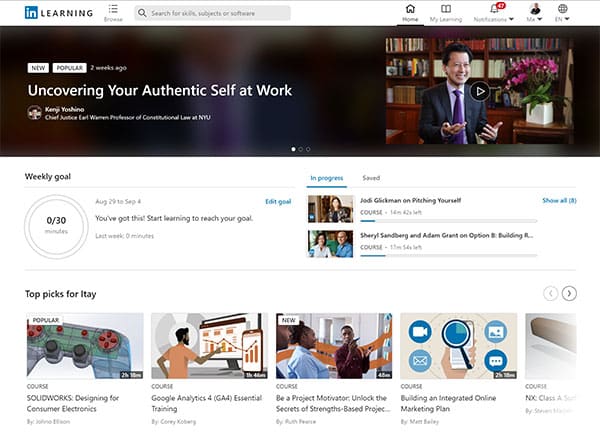
Task: Open Be a Project Motivator thumbnail
Action: coord(334,346)
